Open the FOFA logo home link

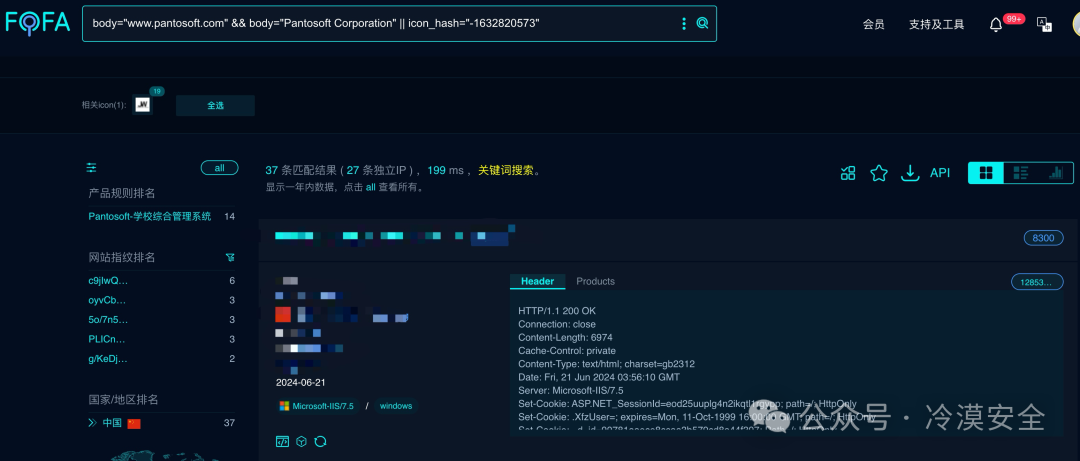pos(38,23)
